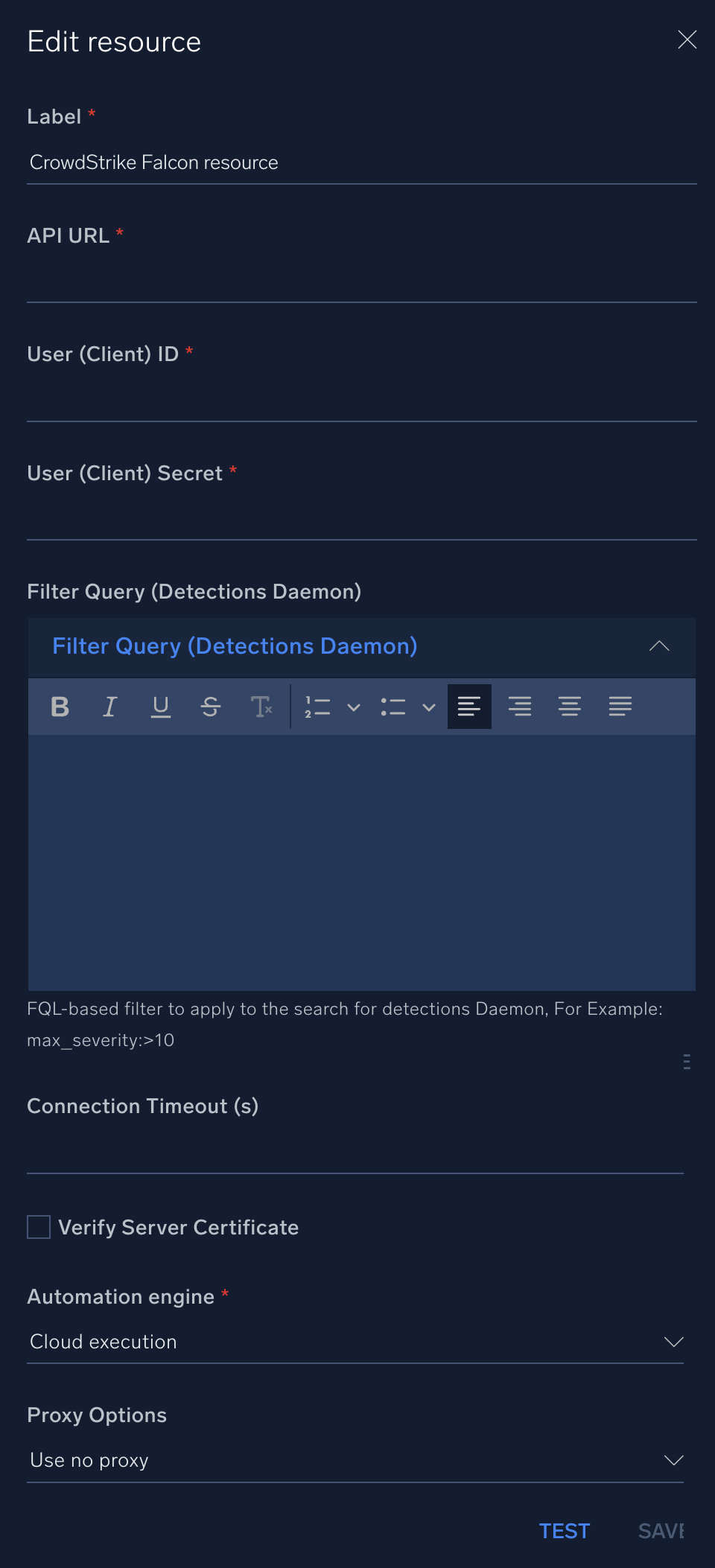The height and width of the screenshot is (1568, 715).
Task: Click the TEST button
Action: pos(565,1531)
